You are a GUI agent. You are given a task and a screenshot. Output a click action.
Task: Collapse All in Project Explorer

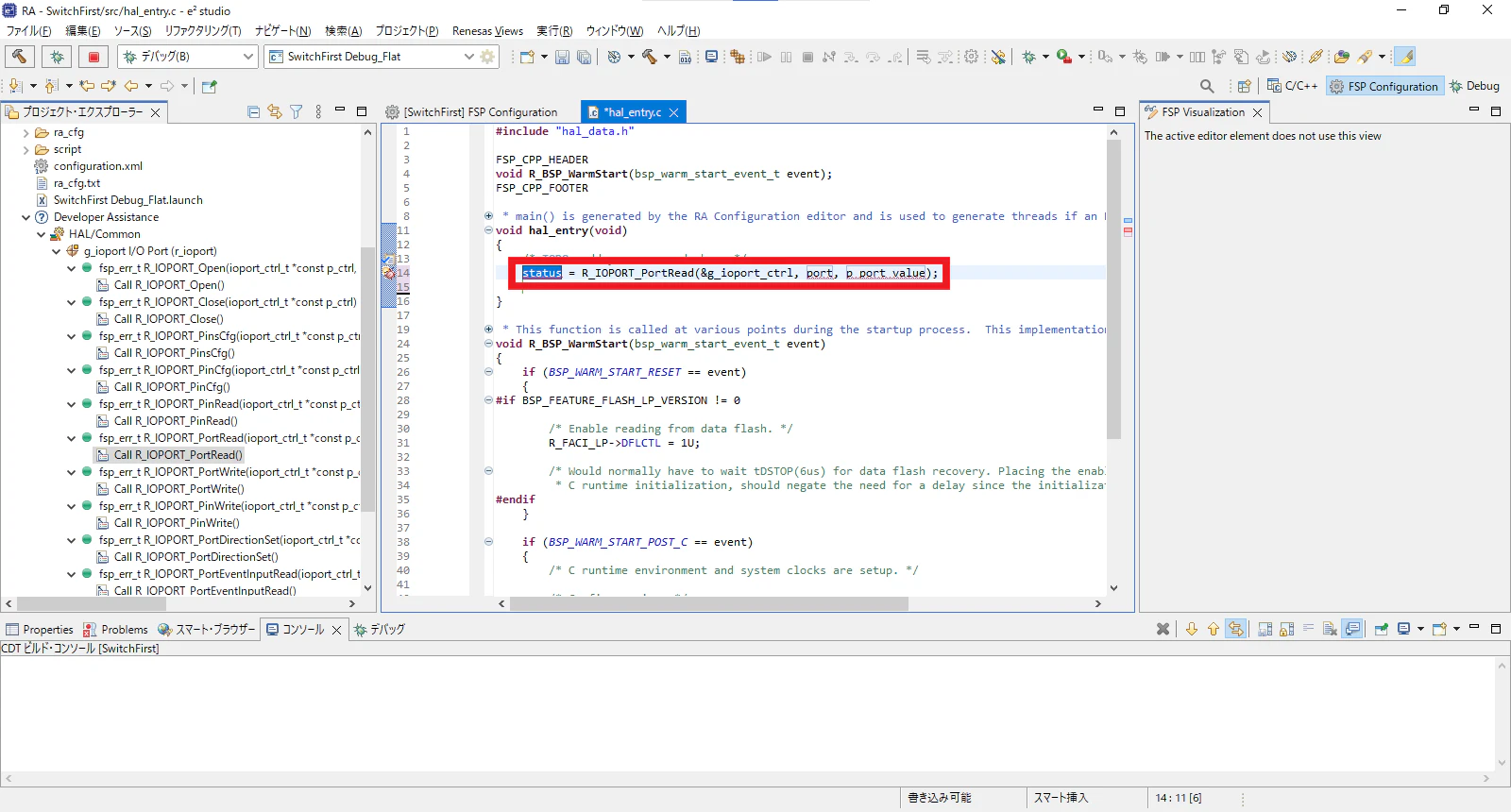pos(253,111)
